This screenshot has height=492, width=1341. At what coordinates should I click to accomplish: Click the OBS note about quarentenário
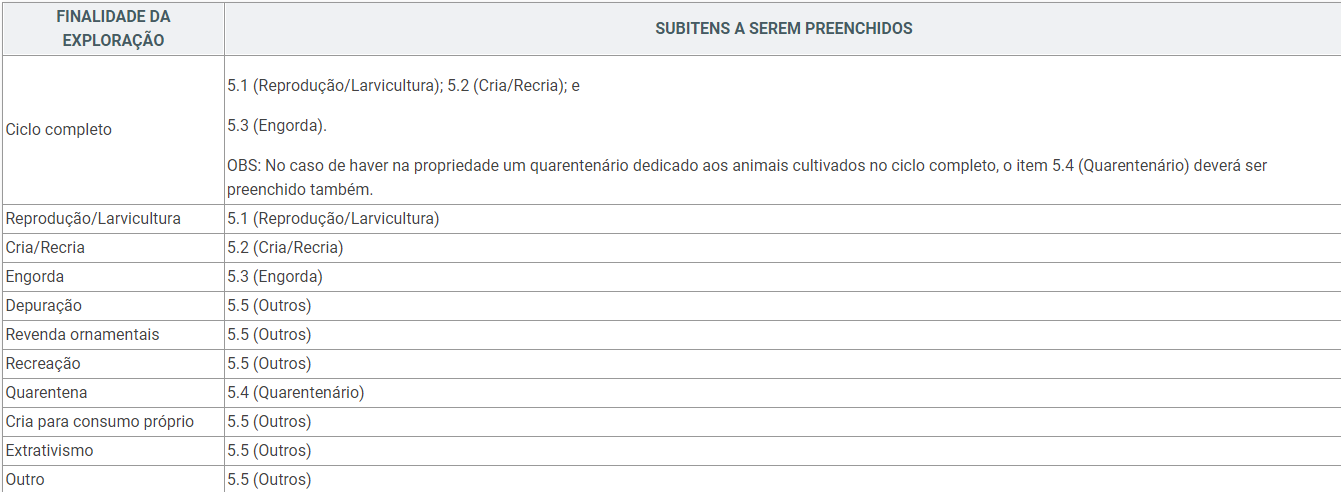tap(747, 177)
